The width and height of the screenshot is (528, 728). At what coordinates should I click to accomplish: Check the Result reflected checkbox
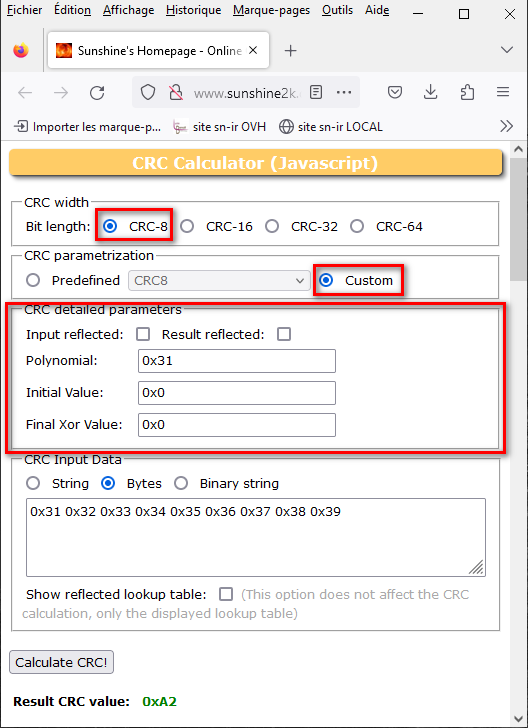284,334
